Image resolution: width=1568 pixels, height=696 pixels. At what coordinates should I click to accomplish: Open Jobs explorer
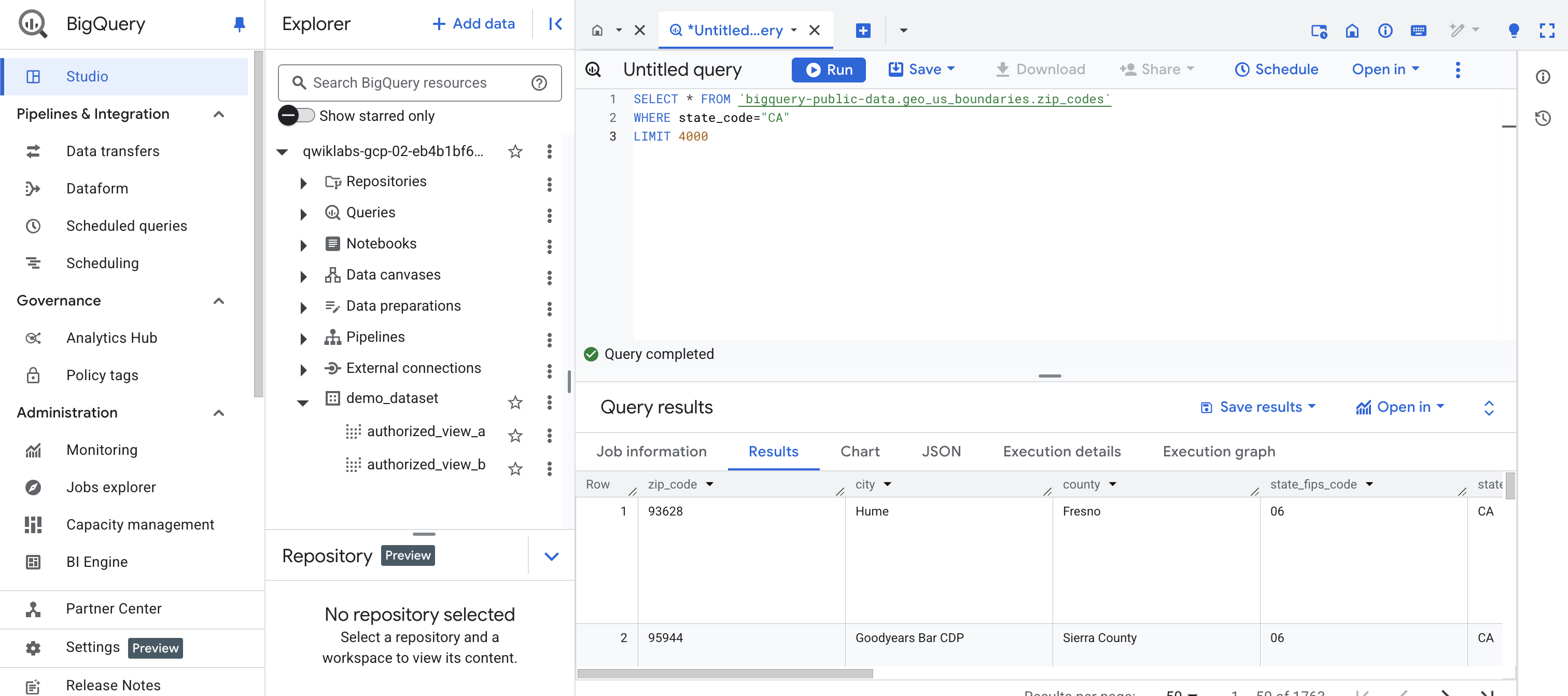tap(111, 487)
